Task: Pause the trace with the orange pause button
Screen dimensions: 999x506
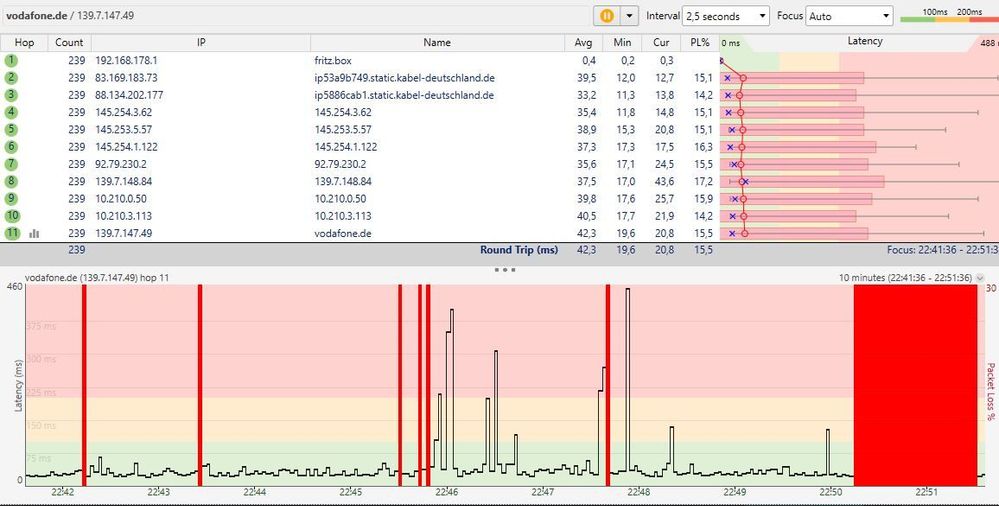Action: pos(607,16)
